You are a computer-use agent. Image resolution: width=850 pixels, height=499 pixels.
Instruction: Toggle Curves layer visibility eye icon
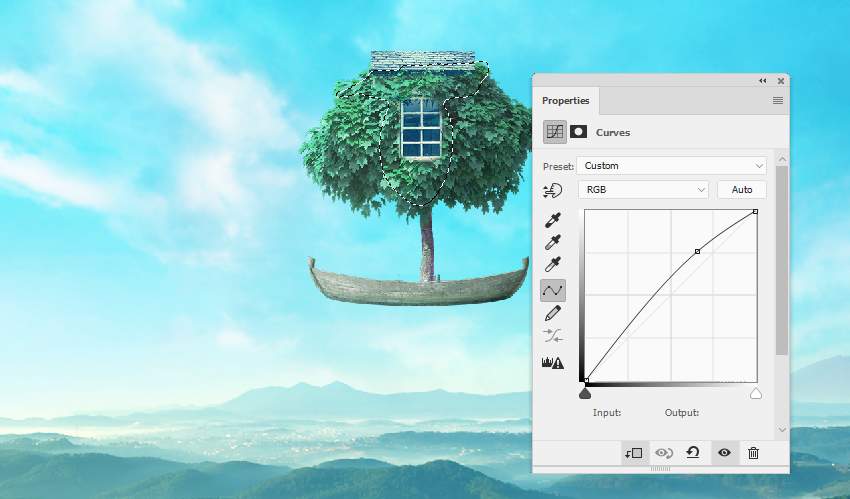pos(724,452)
